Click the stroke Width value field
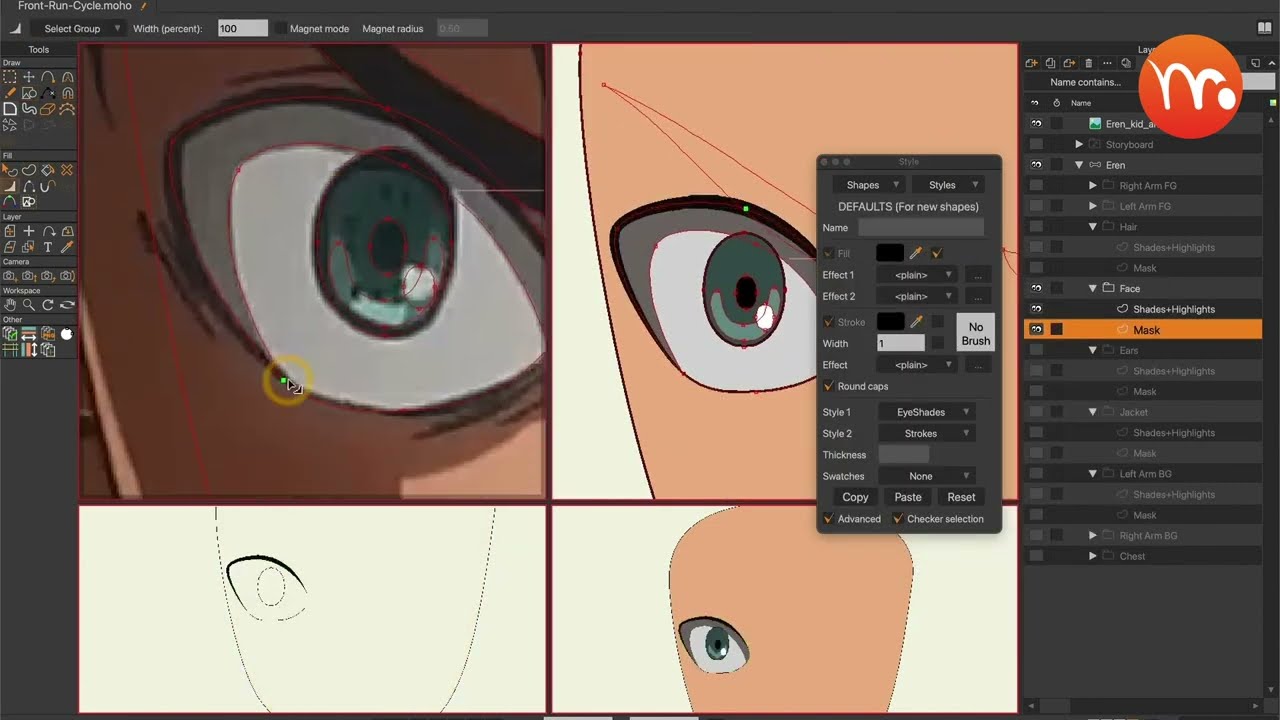Viewport: 1280px width, 720px height. pos(901,343)
